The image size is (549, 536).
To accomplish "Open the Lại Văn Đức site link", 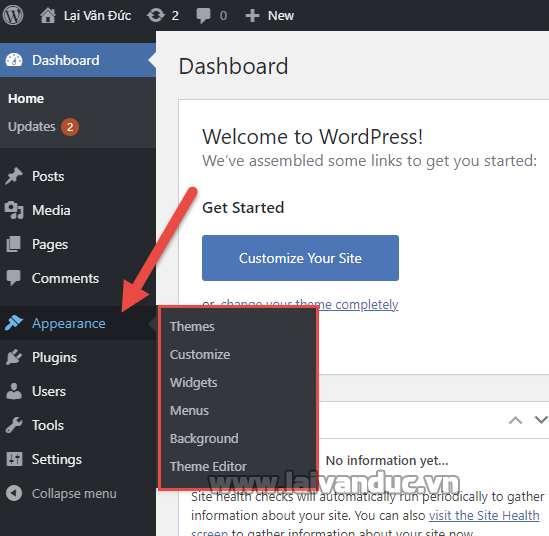I will click(x=97, y=15).
